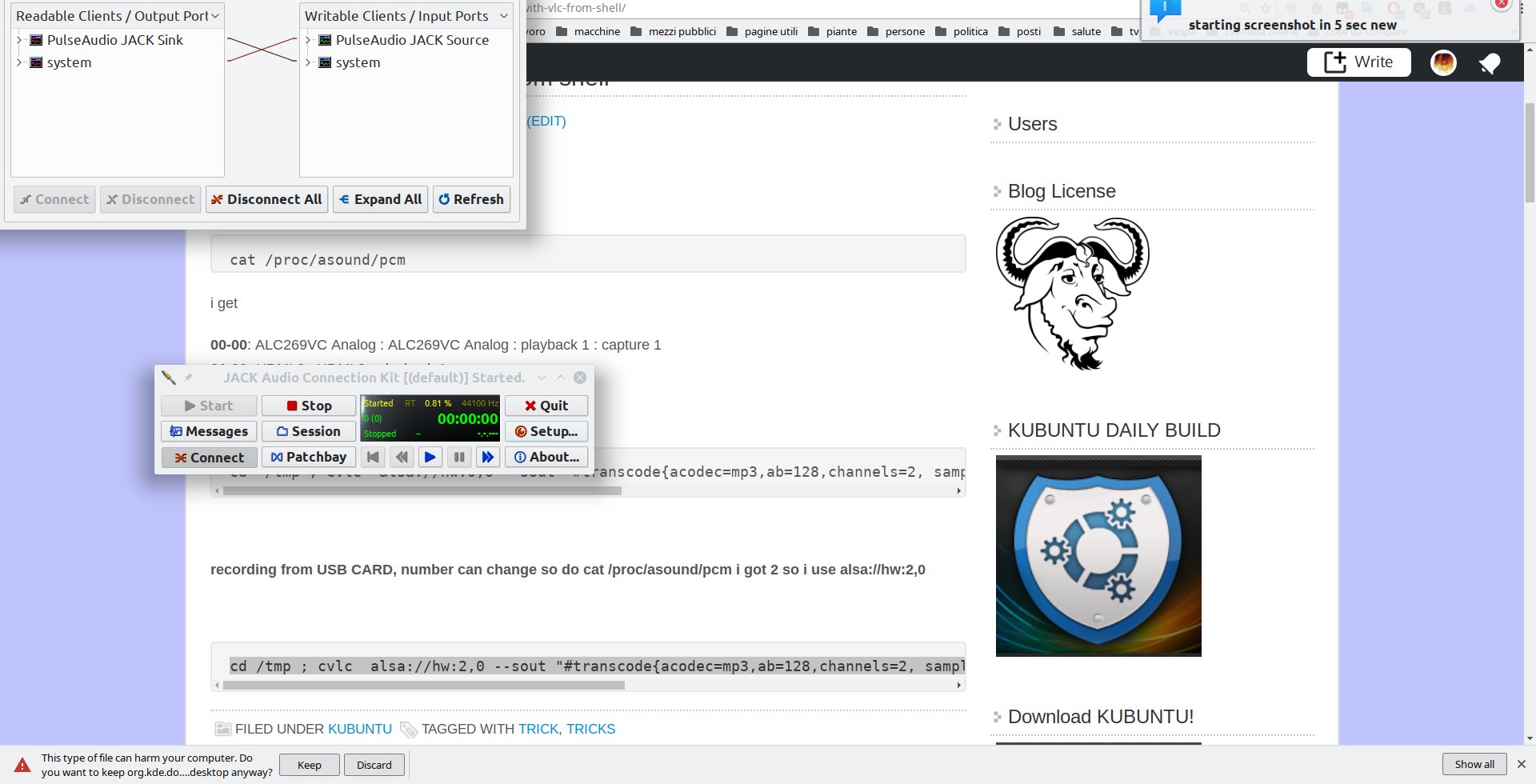Open the JACK Messages window
The image size is (1536, 784).
coord(209,431)
